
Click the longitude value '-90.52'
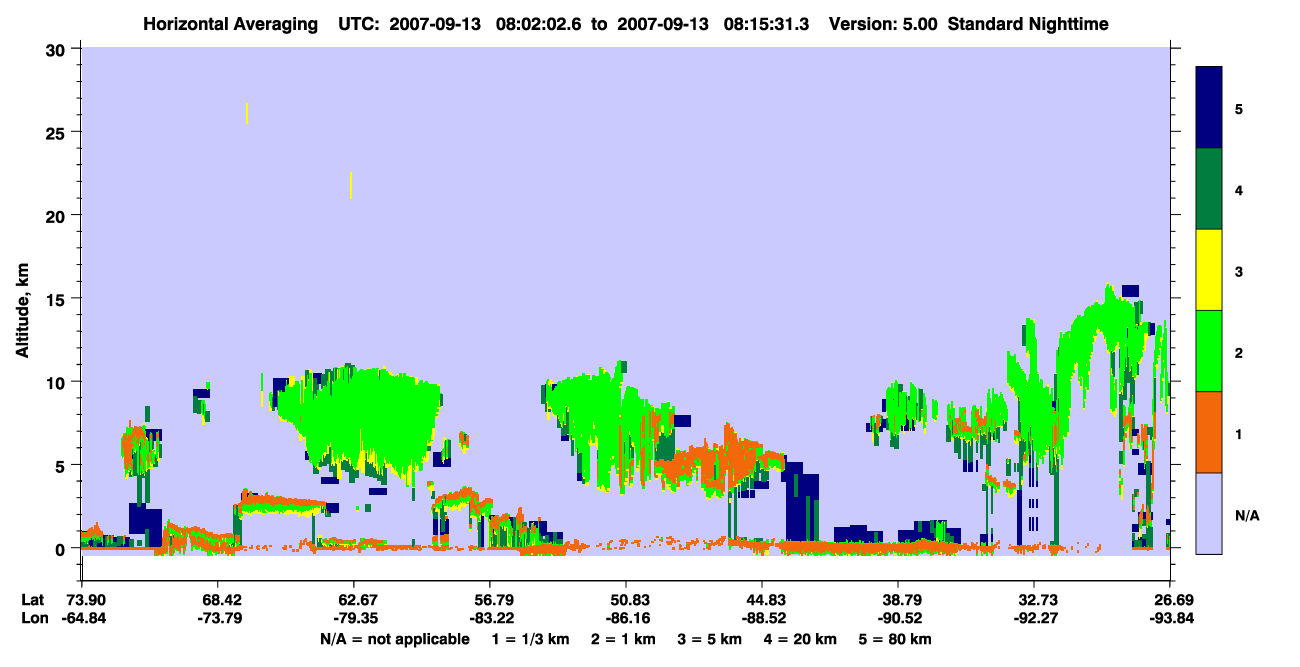click(898, 618)
